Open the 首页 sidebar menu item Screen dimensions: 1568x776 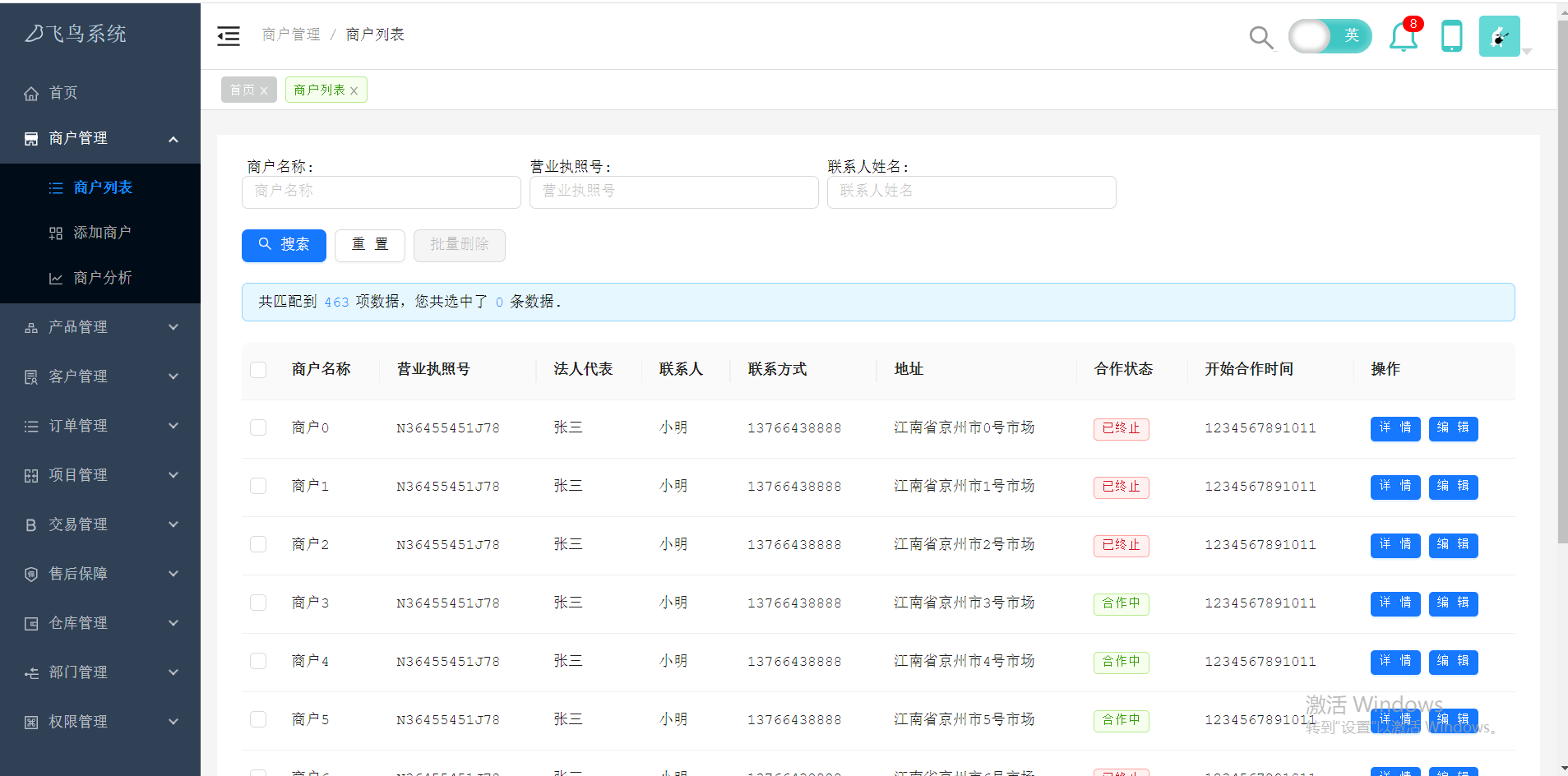(100, 93)
